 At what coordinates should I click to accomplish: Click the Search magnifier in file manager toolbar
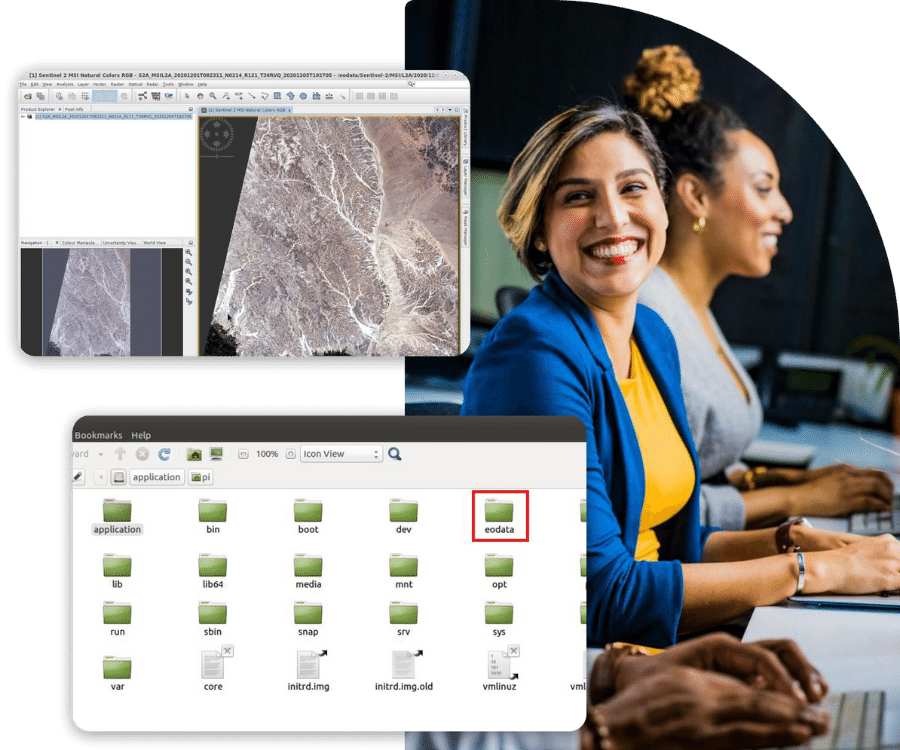396,453
